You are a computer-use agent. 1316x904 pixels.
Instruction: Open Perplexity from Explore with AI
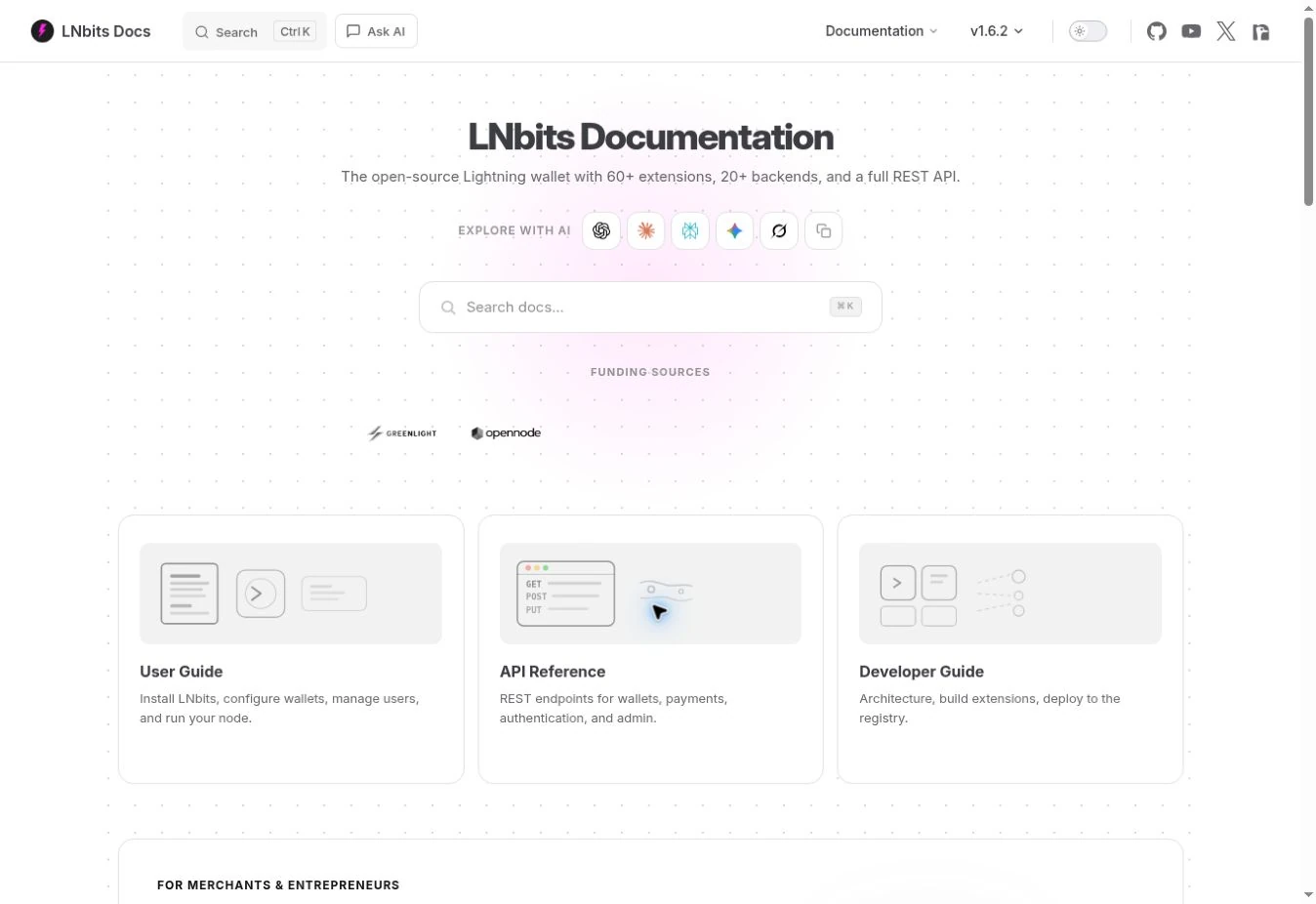click(x=690, y=231)
